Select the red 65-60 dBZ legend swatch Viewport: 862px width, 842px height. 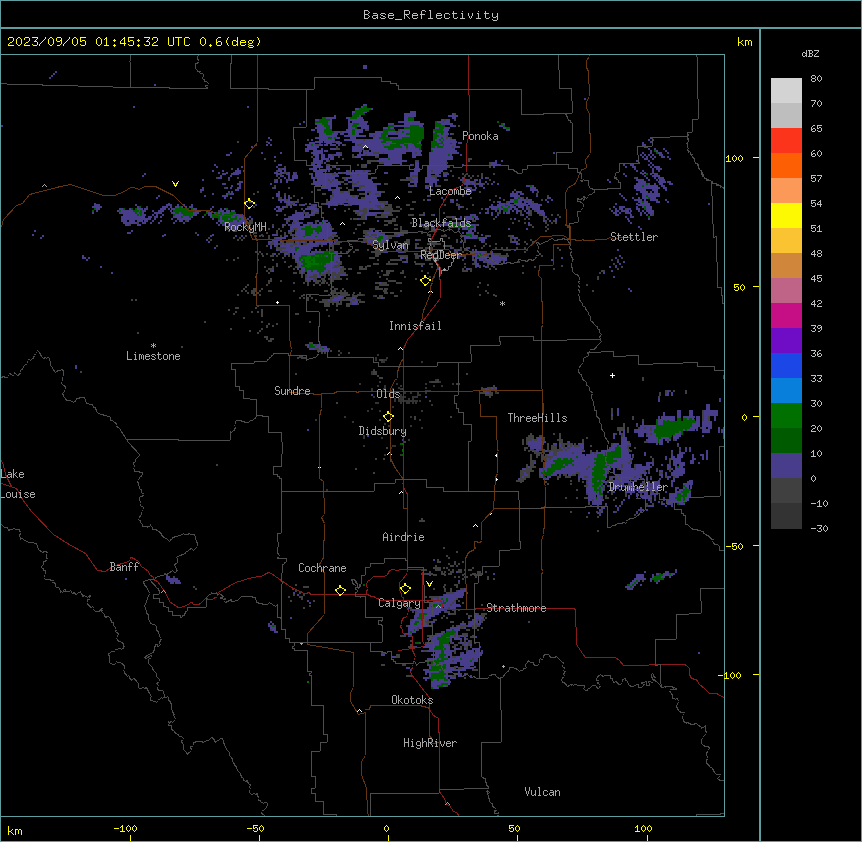[786, 141]
